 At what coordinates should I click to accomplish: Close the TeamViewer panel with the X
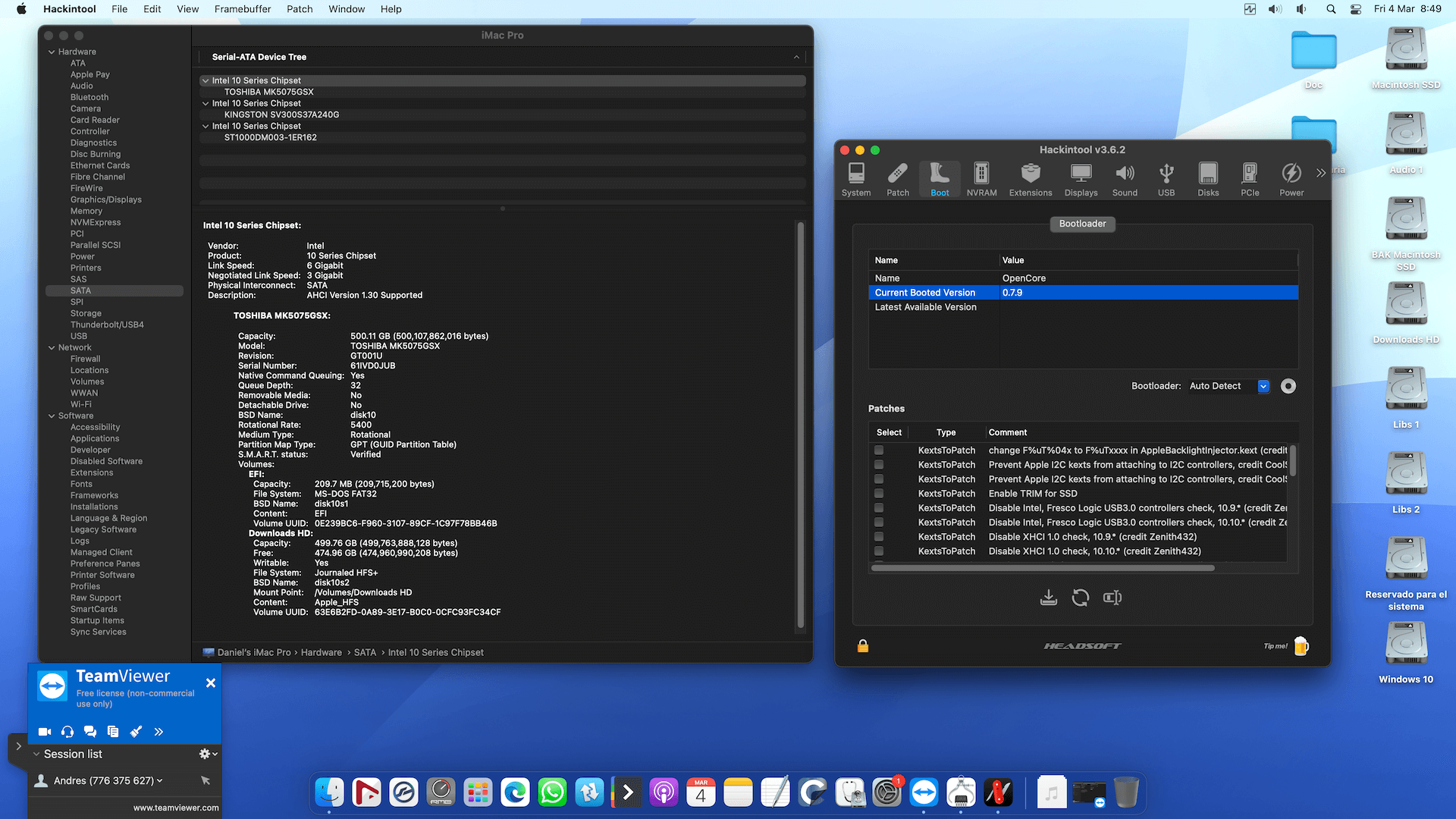click(x=211, y=683)
